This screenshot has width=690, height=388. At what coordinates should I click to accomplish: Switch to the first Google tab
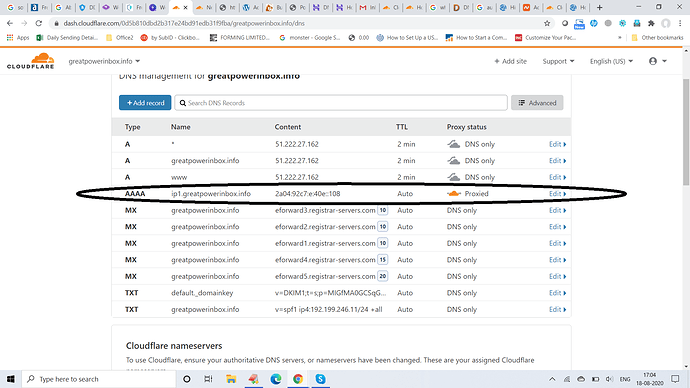tap(15, 7)
